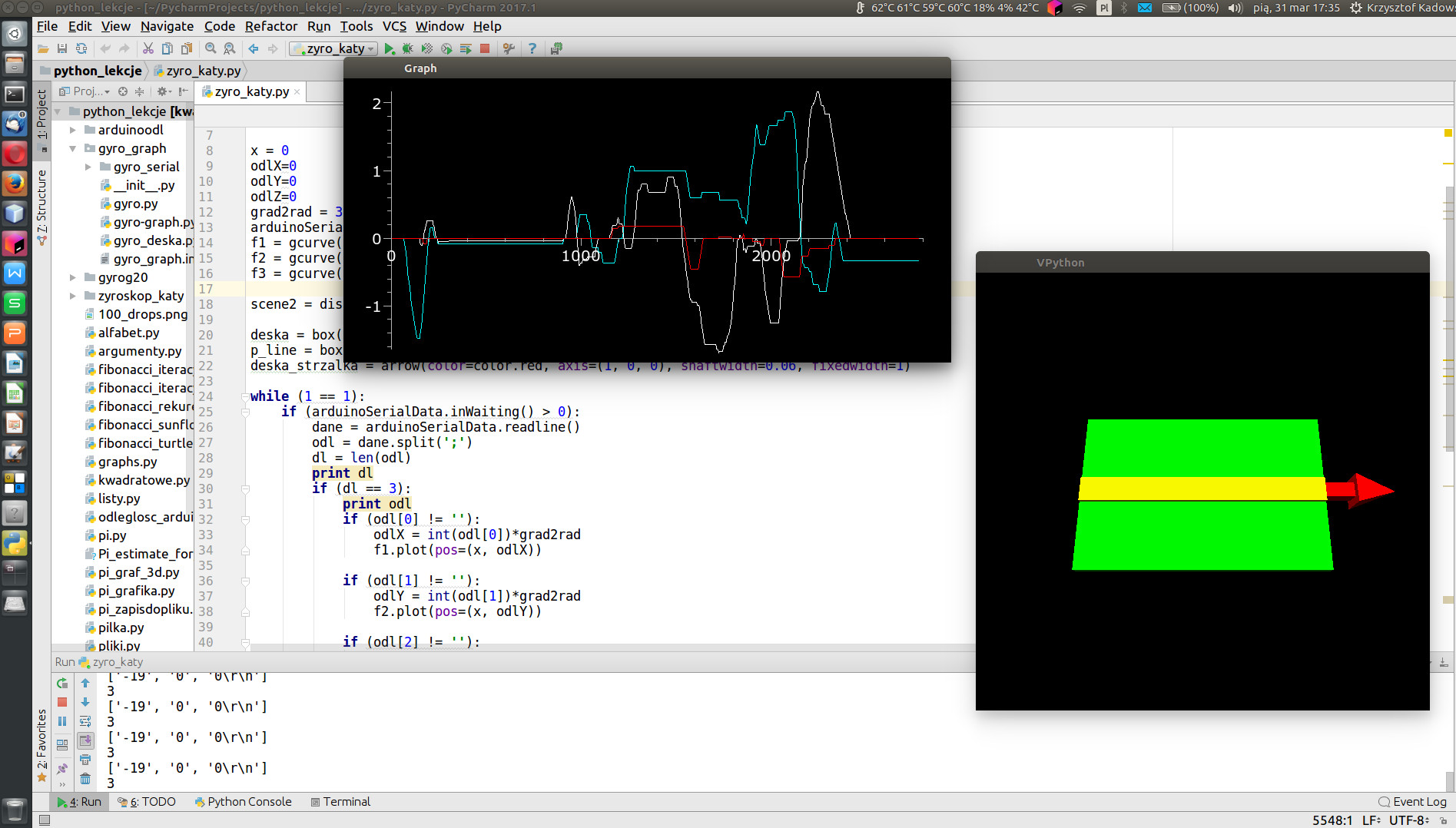Stop the process from the main toolbar
This screenshot has width=1456, height=828.
(485, 48)
